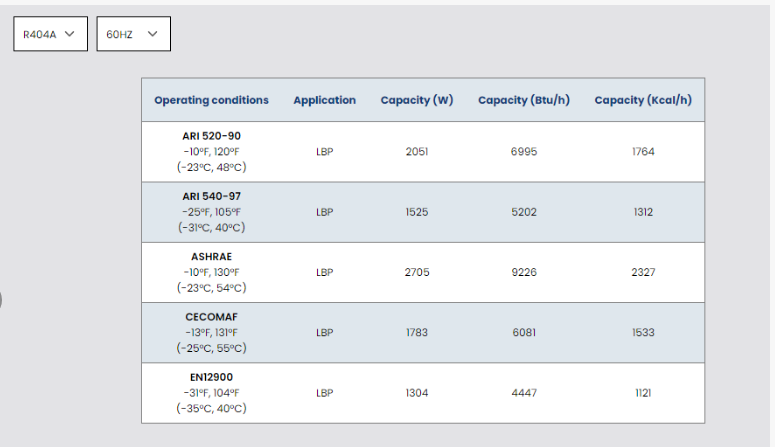Click LBP in the ASHRAE row
Image resolution: width=775 pixels, height=447 pixels.
325,272
